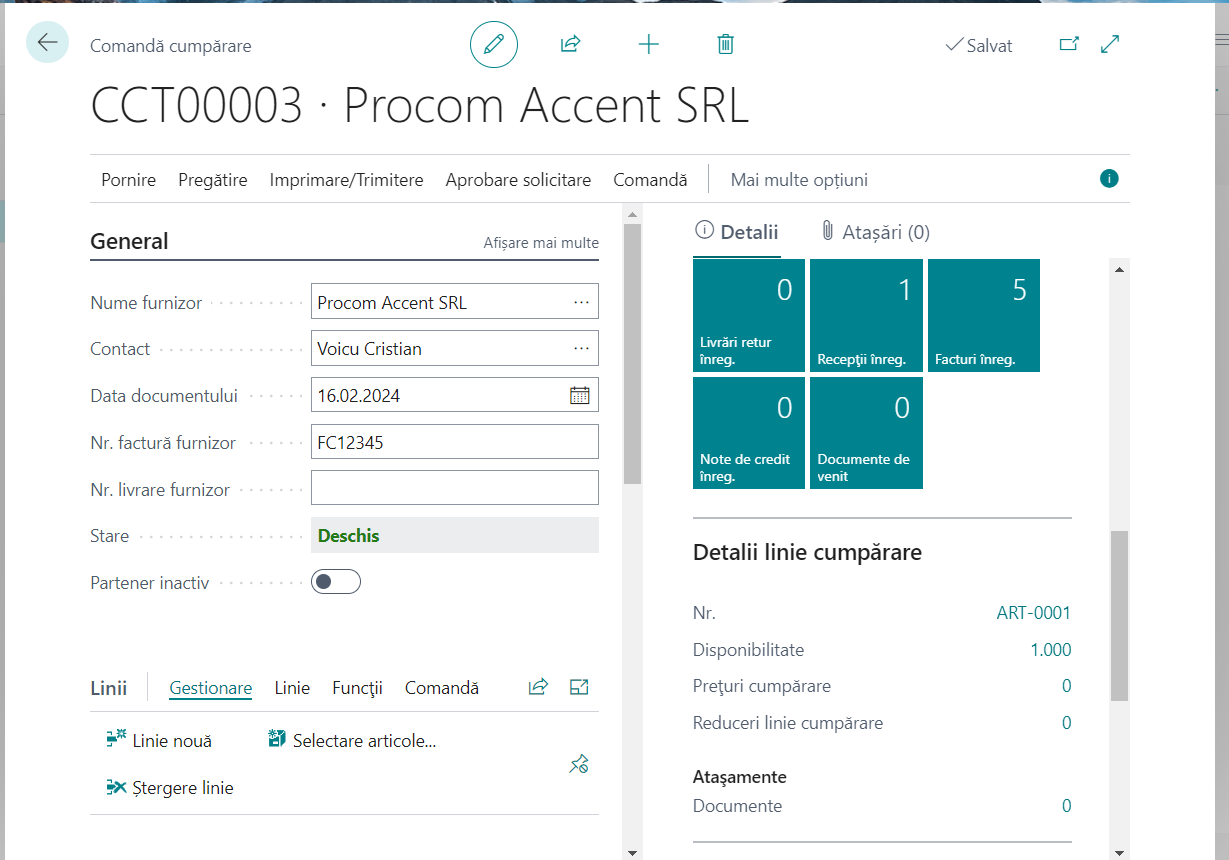Screen dimensions: 1229x860
Task: Click the Nr. livrare furnizor field
Action: [454, 488]
